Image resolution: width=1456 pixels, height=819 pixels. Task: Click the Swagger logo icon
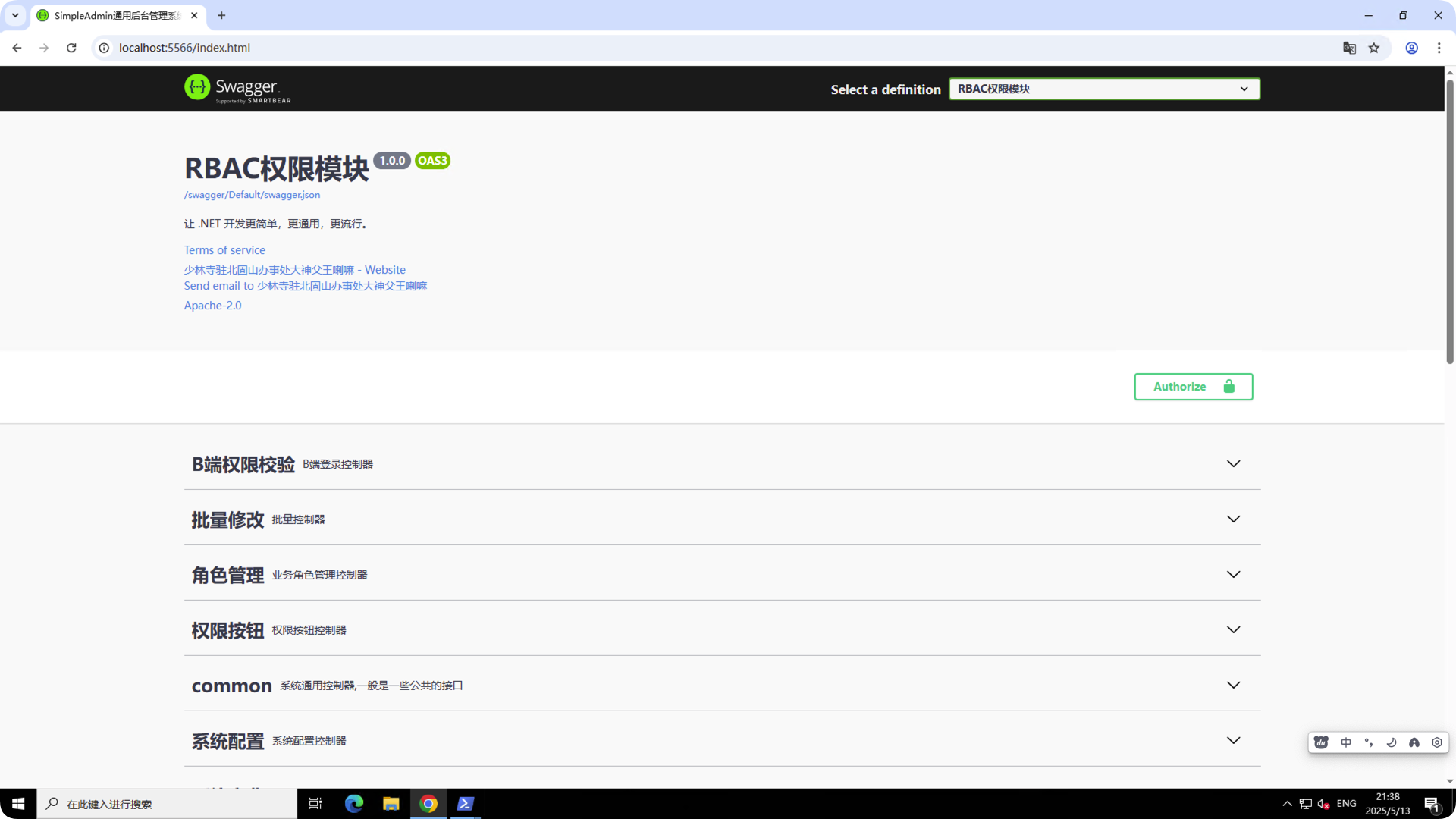(x=197, y=87)
